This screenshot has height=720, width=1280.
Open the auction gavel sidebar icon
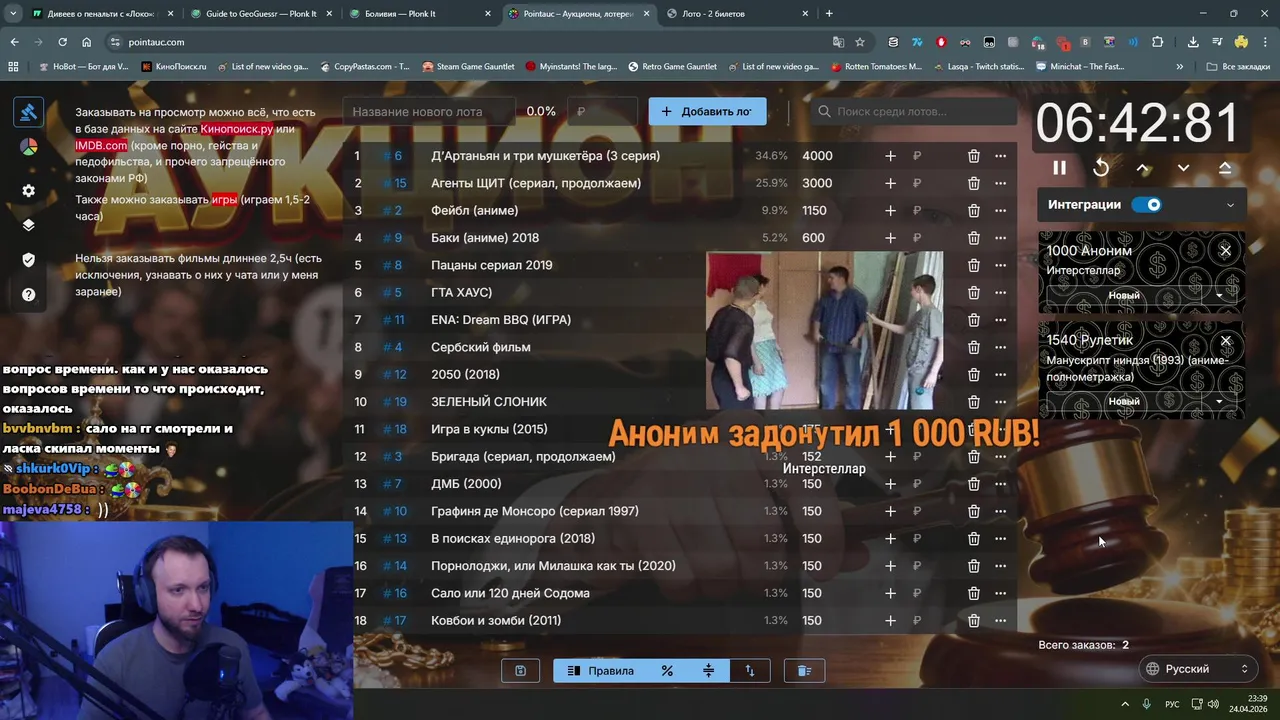[x=28, y=112]
